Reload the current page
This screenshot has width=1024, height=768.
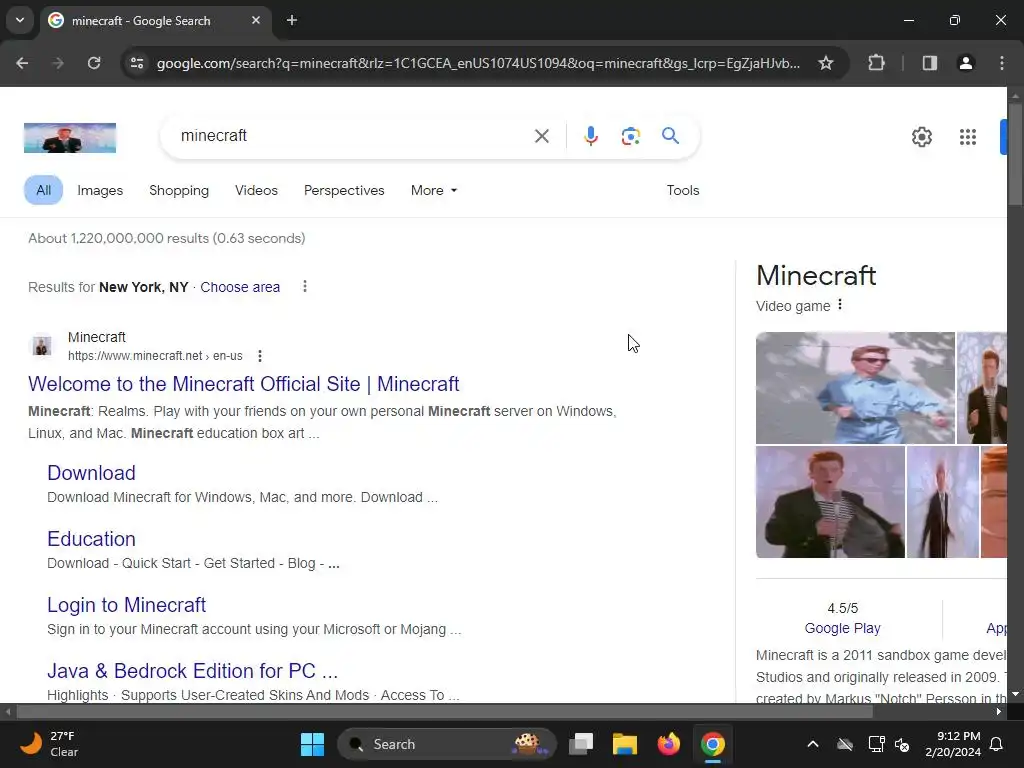[94, 63]
